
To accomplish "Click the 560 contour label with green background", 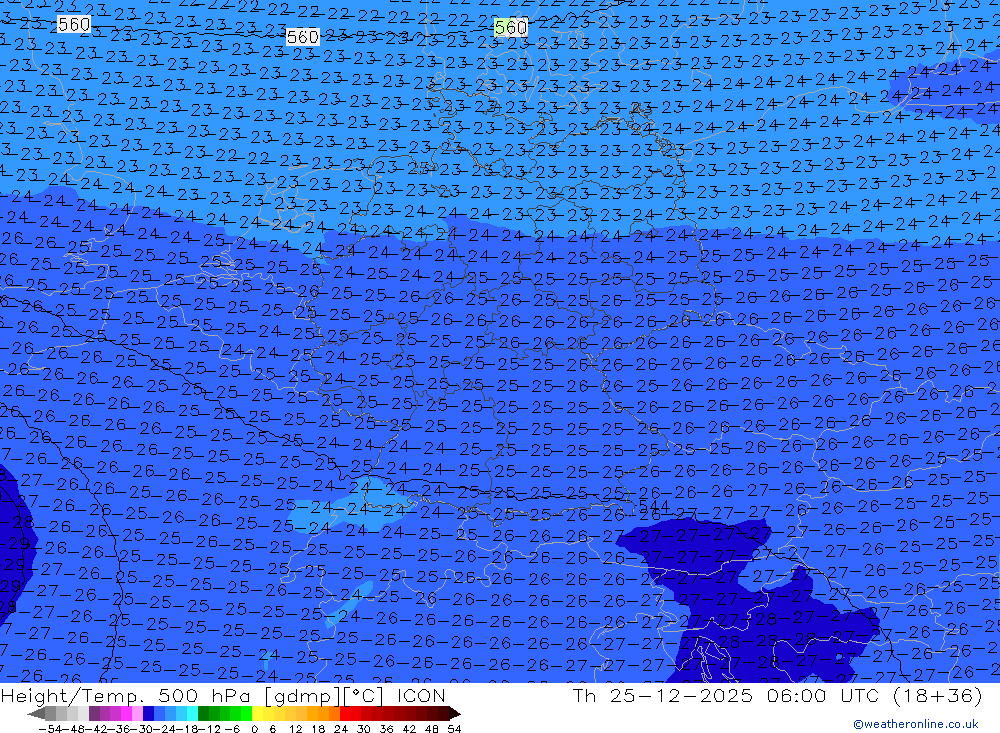I will [511, 27].
